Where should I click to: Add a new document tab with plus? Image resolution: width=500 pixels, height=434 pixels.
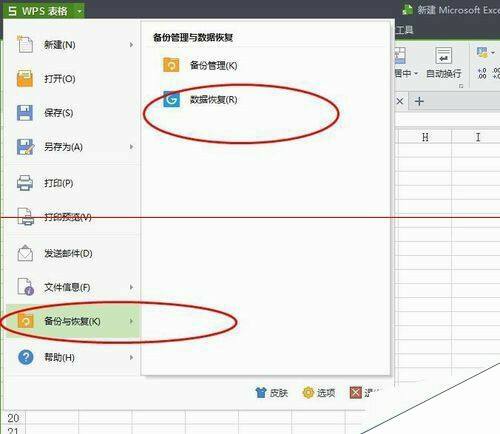[x=419, y=101]
